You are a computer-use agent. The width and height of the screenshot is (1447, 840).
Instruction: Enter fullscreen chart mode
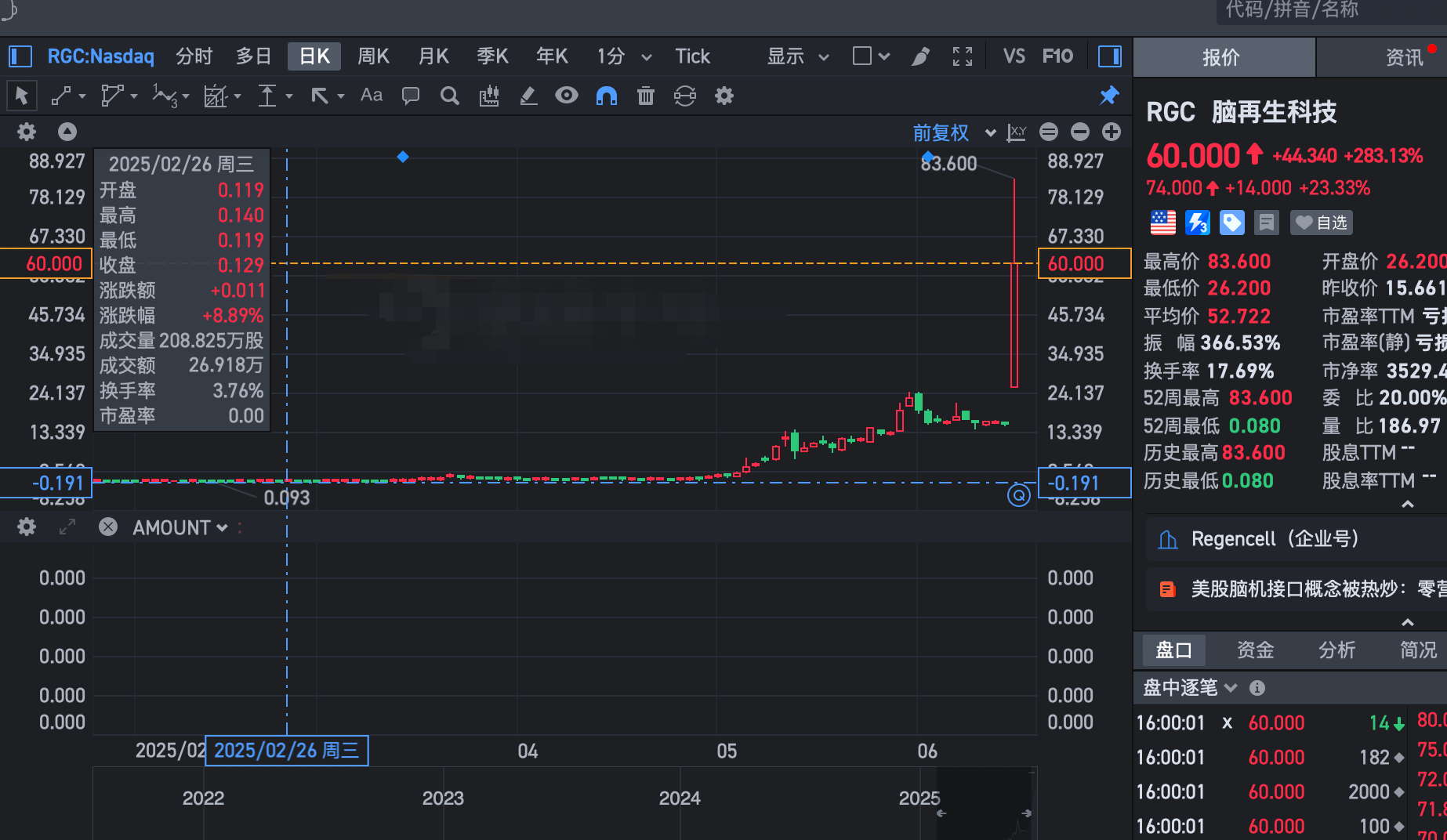(x=963, y=56)
